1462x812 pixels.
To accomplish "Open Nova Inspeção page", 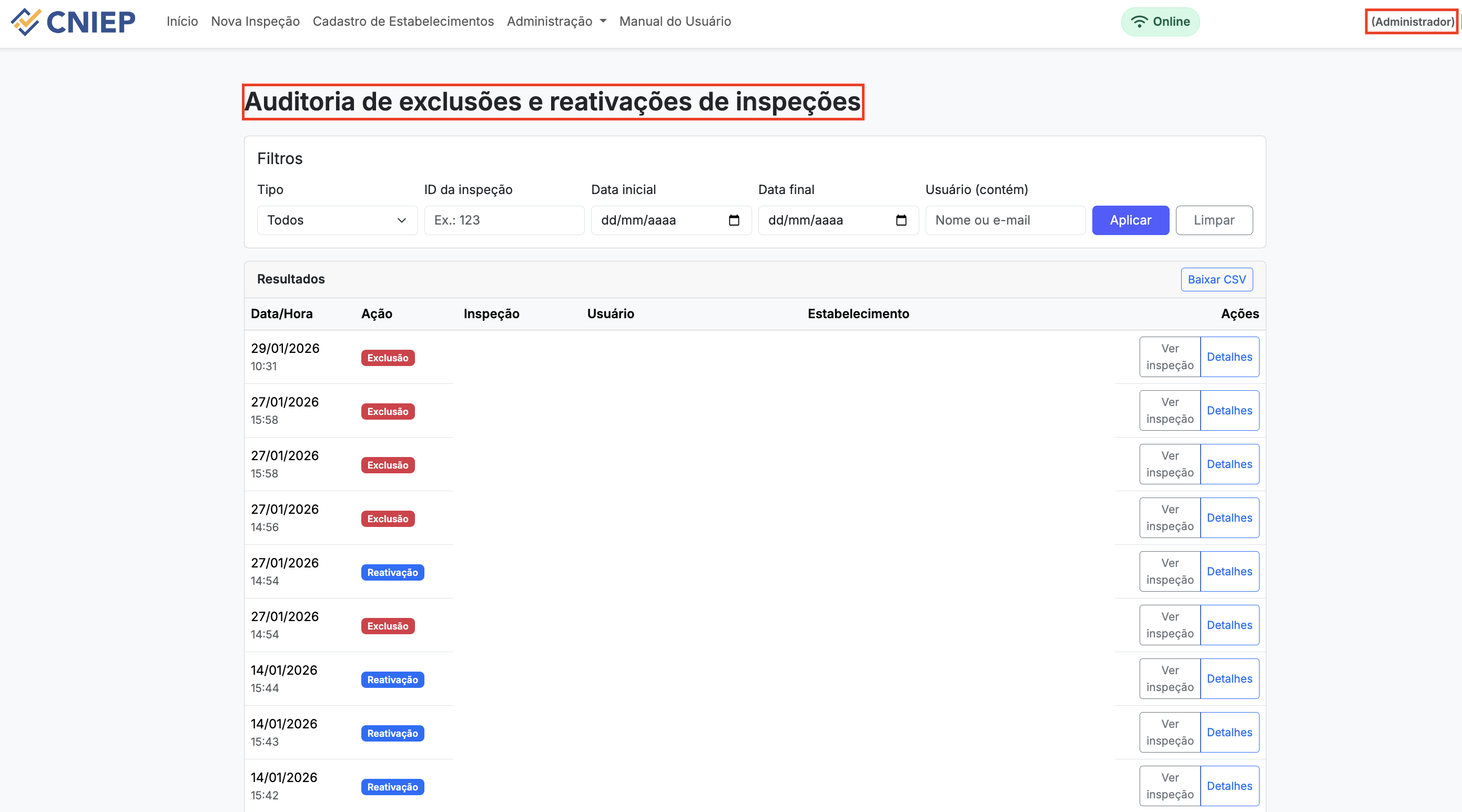I will (256, 22).
